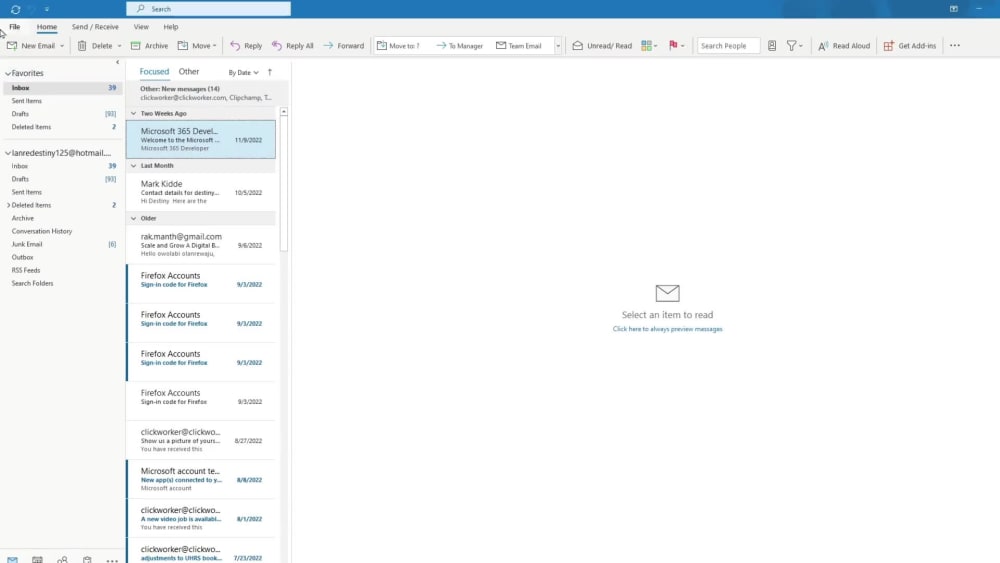Click the title bar Search box
Viewport: 1000px width, 563px height.
click(x=209, y=9)
